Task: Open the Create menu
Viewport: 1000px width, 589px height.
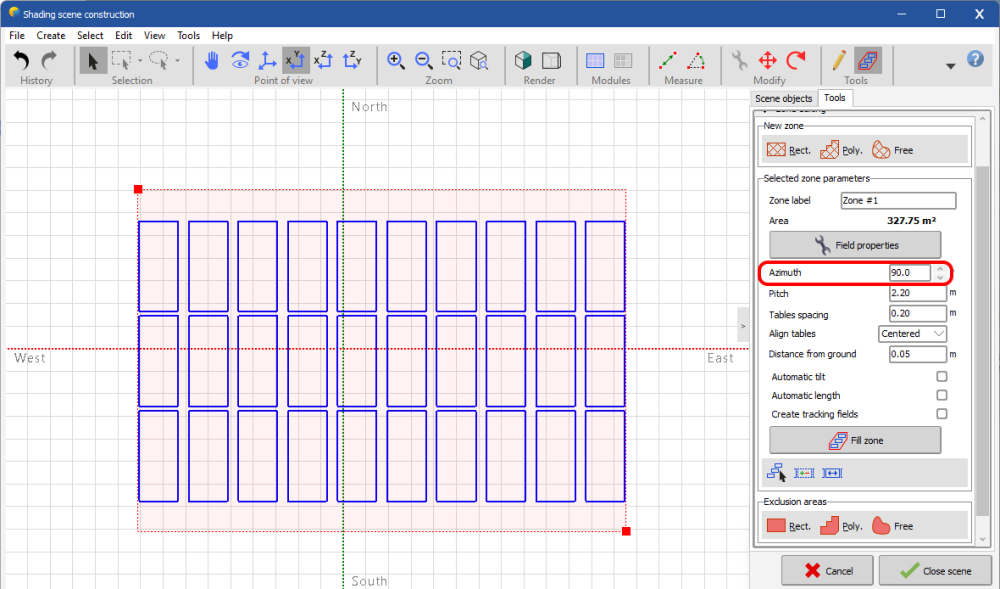Action: tap(51, 35)
